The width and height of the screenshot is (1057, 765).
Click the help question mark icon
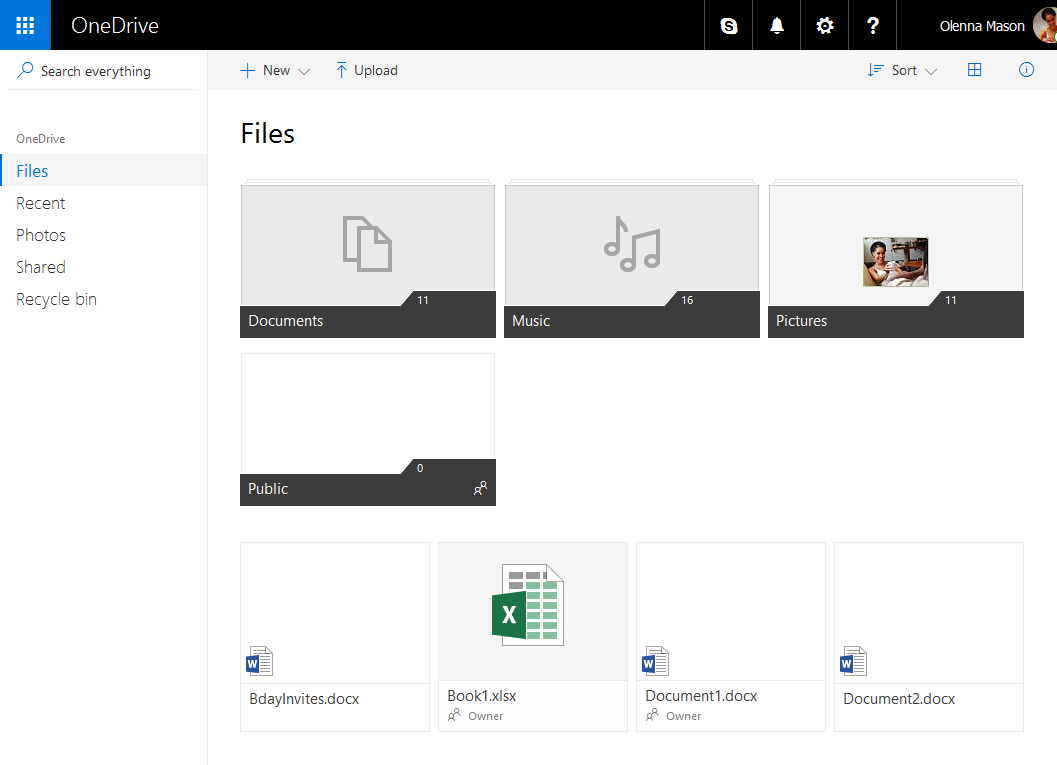click(873, 26)
